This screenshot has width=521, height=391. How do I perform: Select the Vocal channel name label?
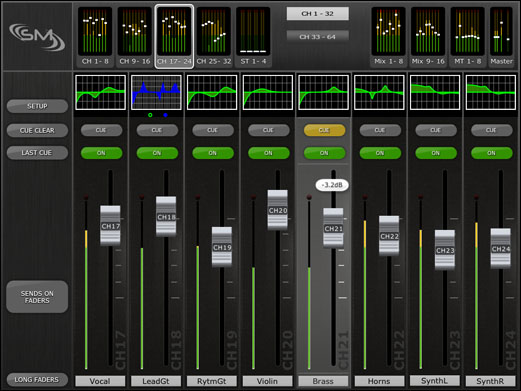pyautogui.click(x=100, y=381)
